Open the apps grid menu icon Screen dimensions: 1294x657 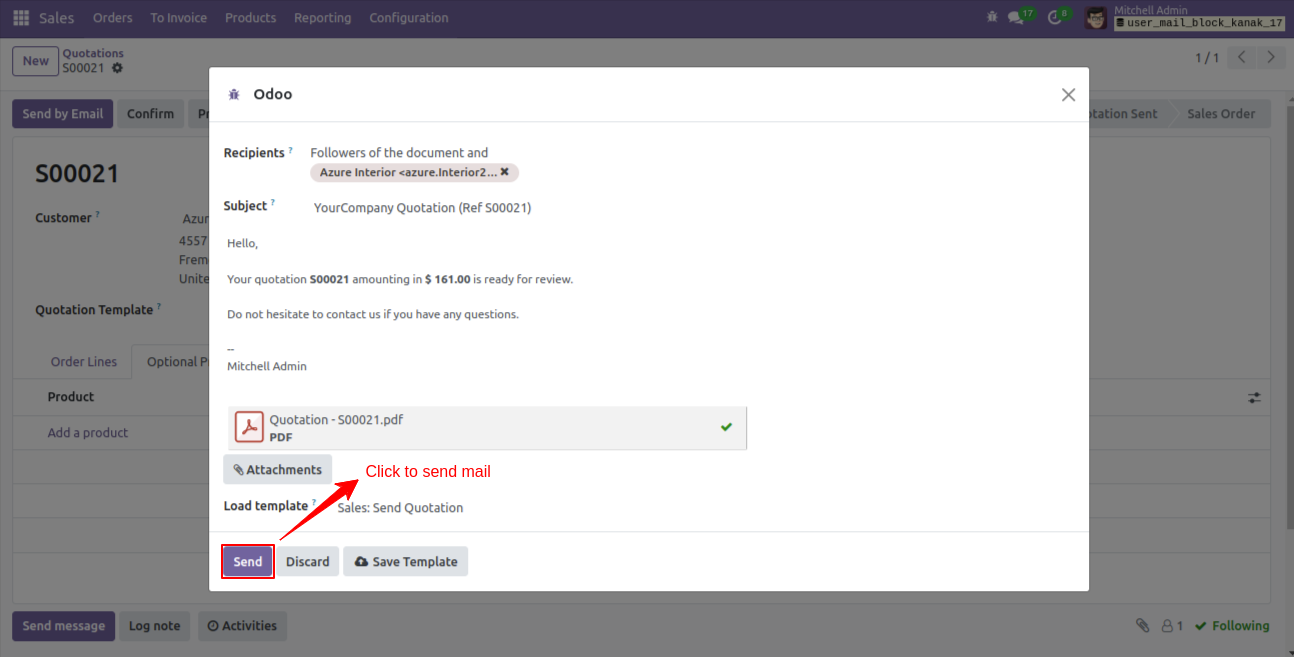[x=21, y=18]
